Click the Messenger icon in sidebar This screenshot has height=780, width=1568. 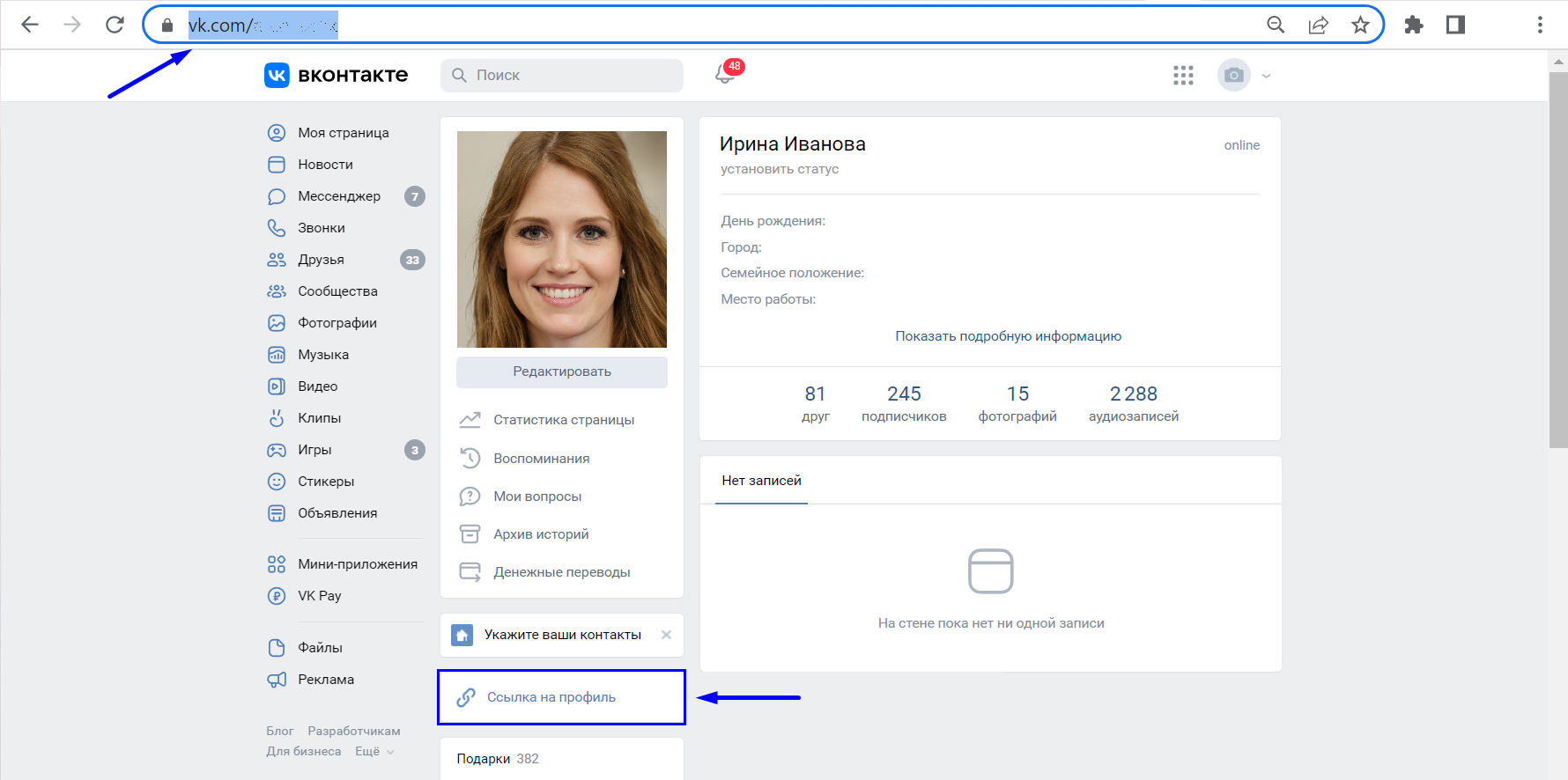click(x=277, y=196)
